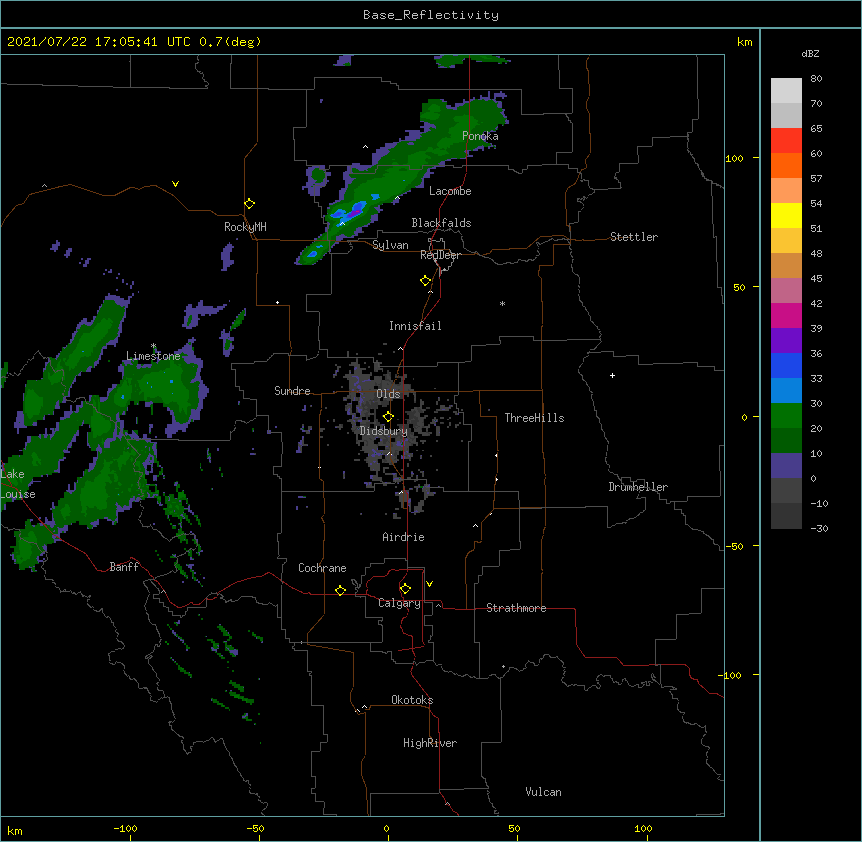Click the royal blue 33-36 dBZ swatch

tap(786, 365)
